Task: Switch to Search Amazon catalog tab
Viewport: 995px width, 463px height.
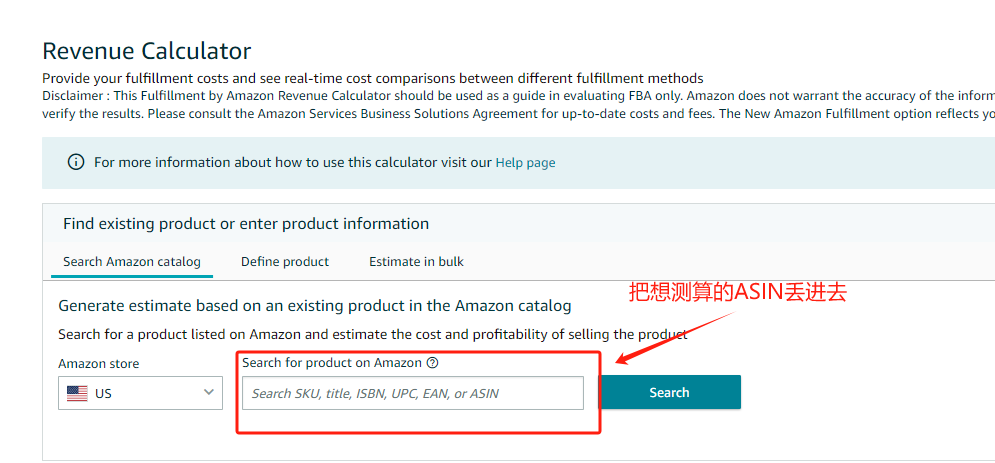Action: [x=132, y=261]
